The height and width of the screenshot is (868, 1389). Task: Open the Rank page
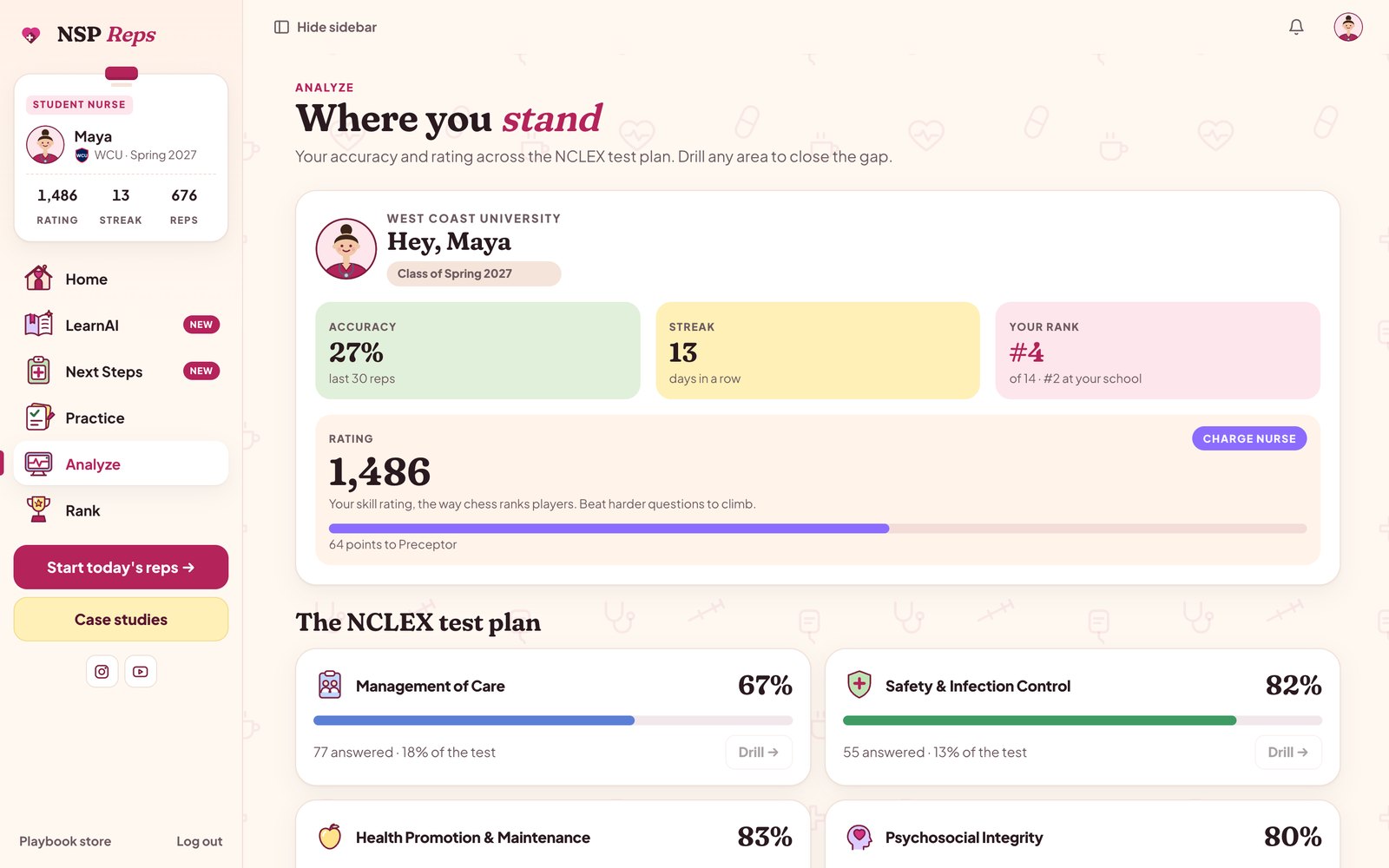[121, 510]
